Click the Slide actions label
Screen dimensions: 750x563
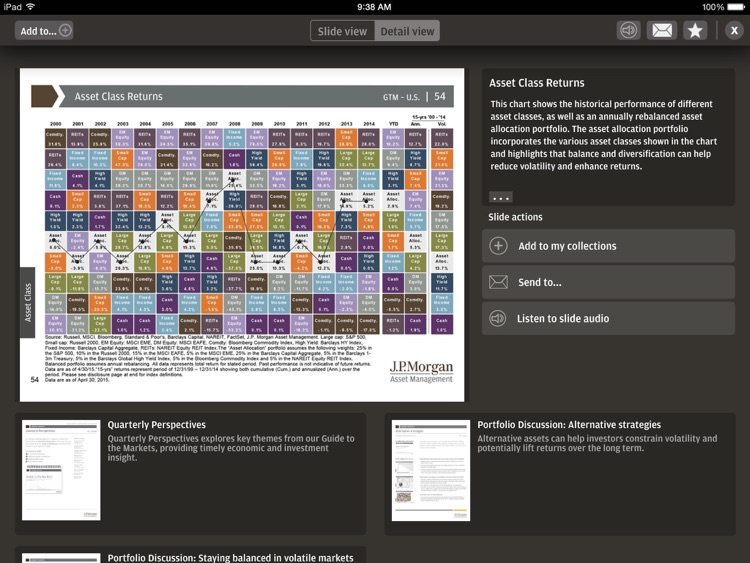coord(515,217)
